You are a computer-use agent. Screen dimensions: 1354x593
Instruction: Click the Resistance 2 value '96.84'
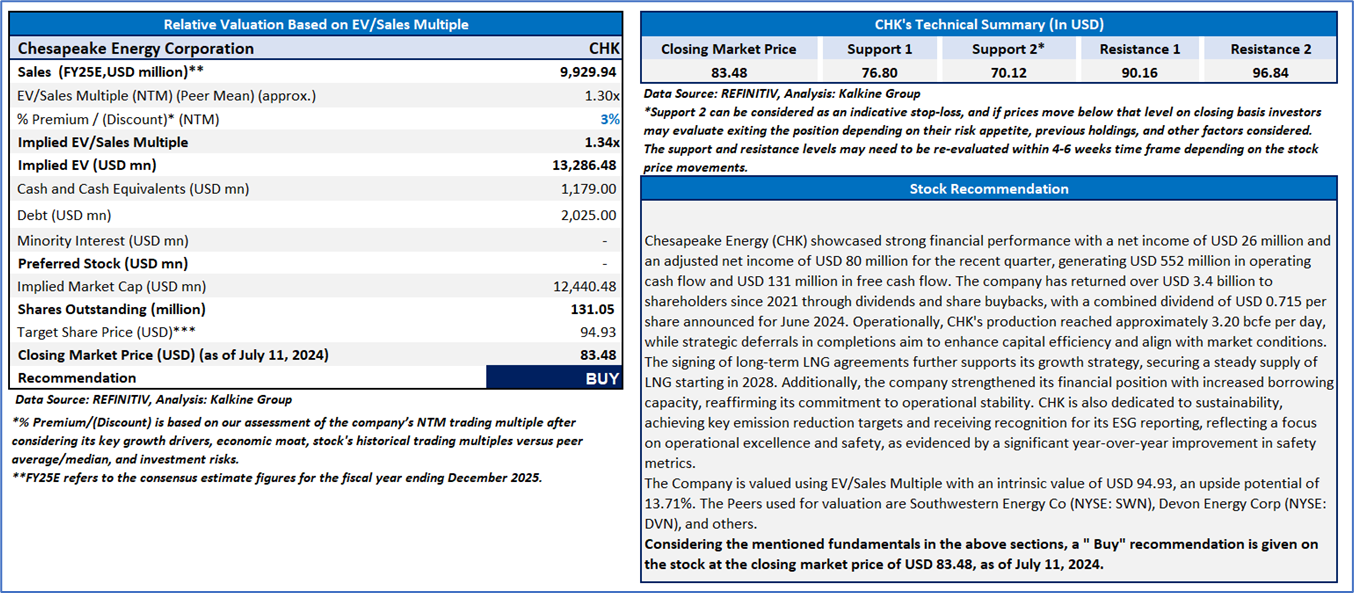pyautogui.click(x=1270, y=73)
